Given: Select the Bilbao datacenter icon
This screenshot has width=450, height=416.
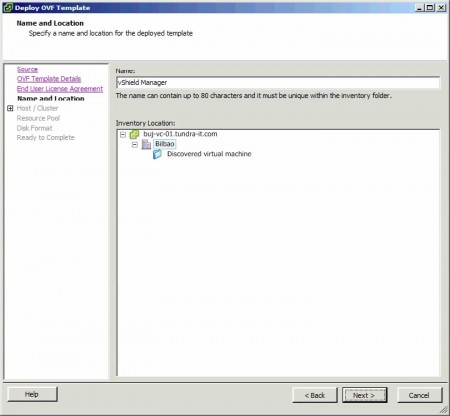Looking at the screenshot, I should [146, 144].
